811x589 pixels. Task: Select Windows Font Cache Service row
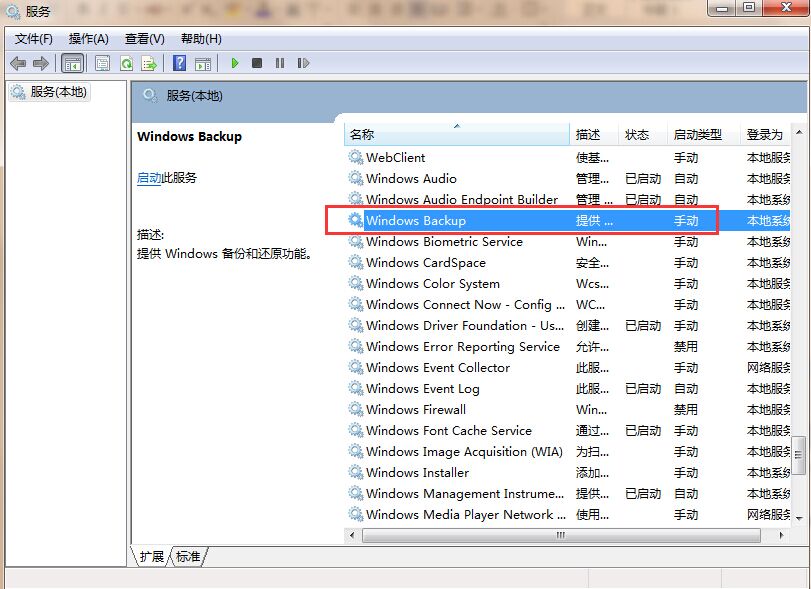[568, 431]
